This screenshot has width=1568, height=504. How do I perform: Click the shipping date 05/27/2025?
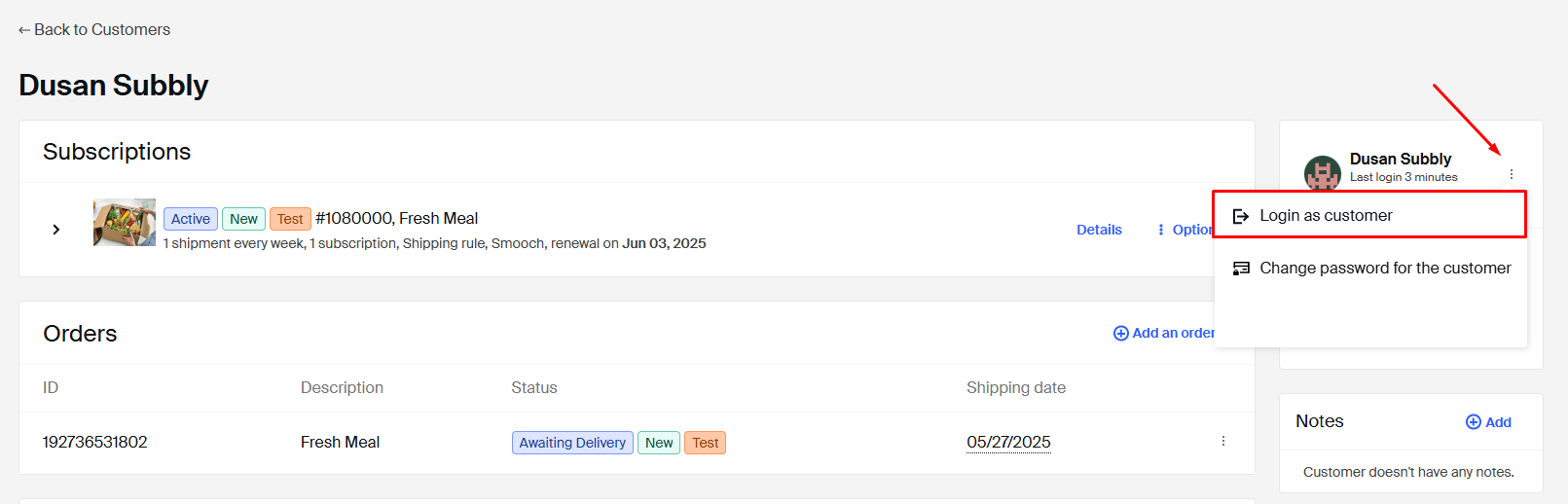pyautogui.click(x=1008, y=442)
